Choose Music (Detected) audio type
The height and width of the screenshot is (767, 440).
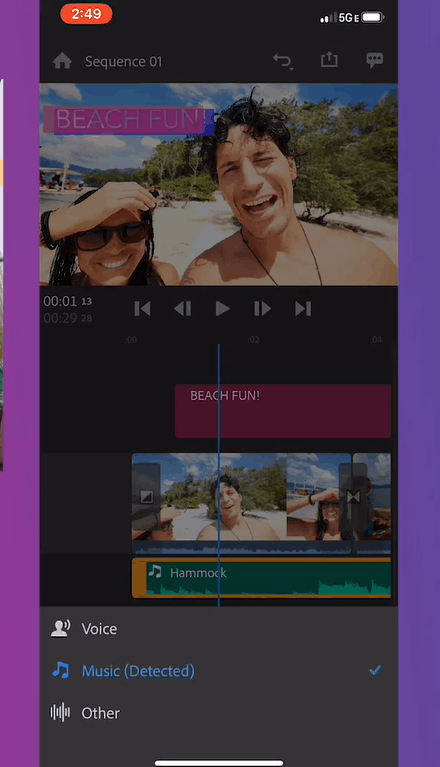point(219,671)
